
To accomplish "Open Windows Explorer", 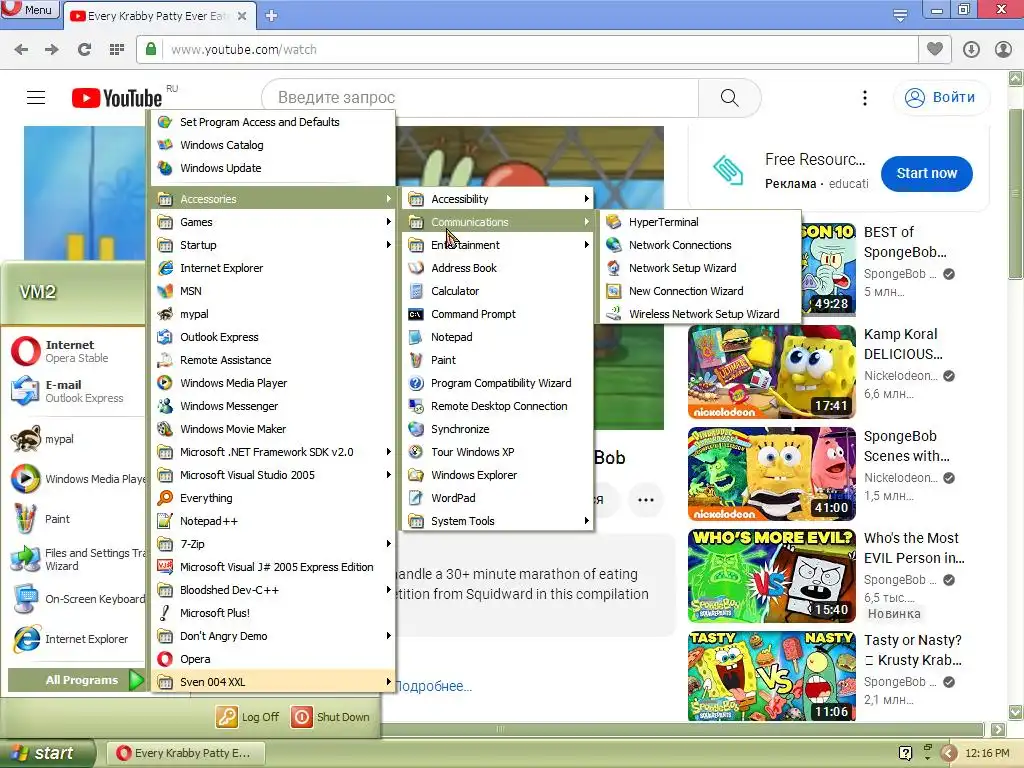I will 498,475.
